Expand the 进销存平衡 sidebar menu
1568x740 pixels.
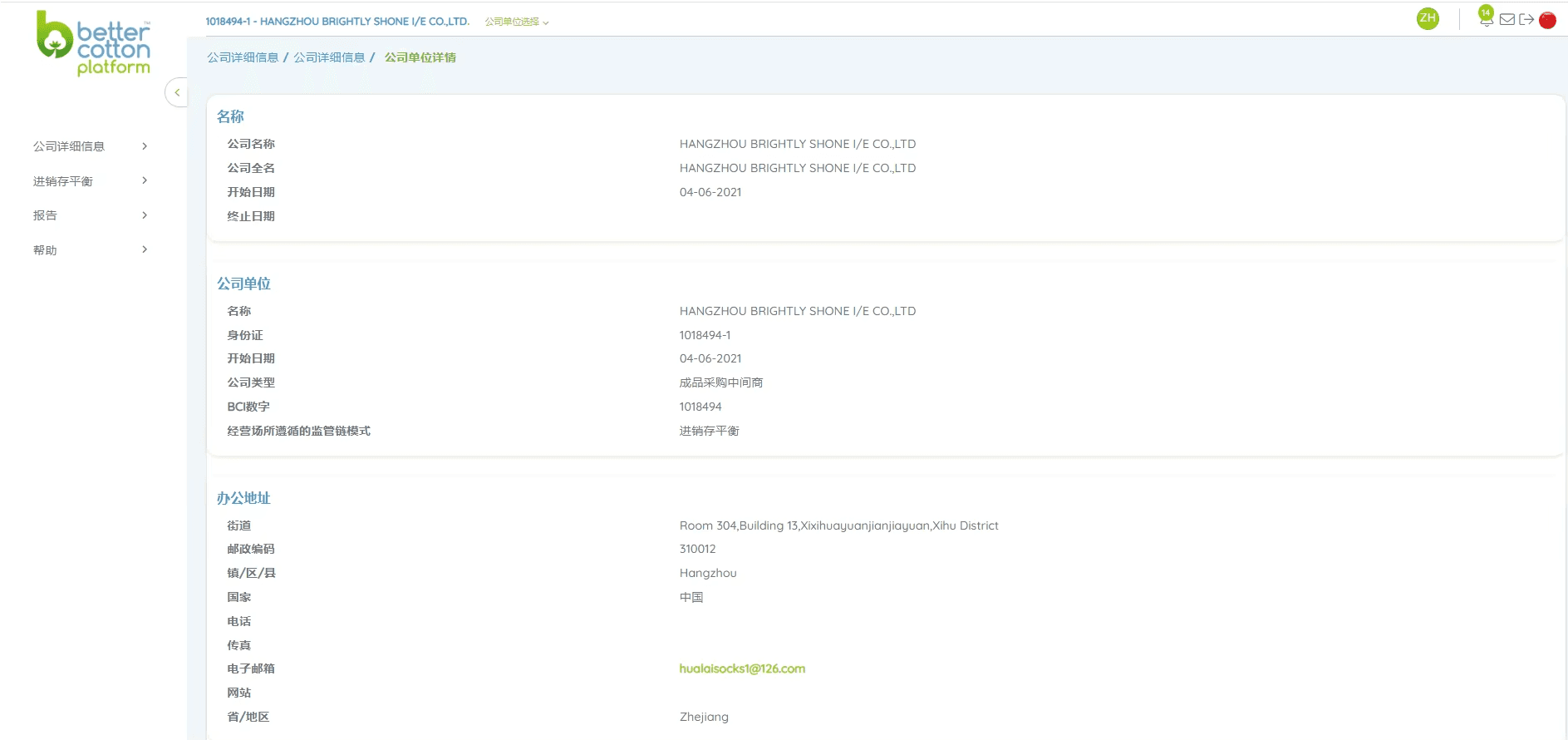(x=91, y=181)
